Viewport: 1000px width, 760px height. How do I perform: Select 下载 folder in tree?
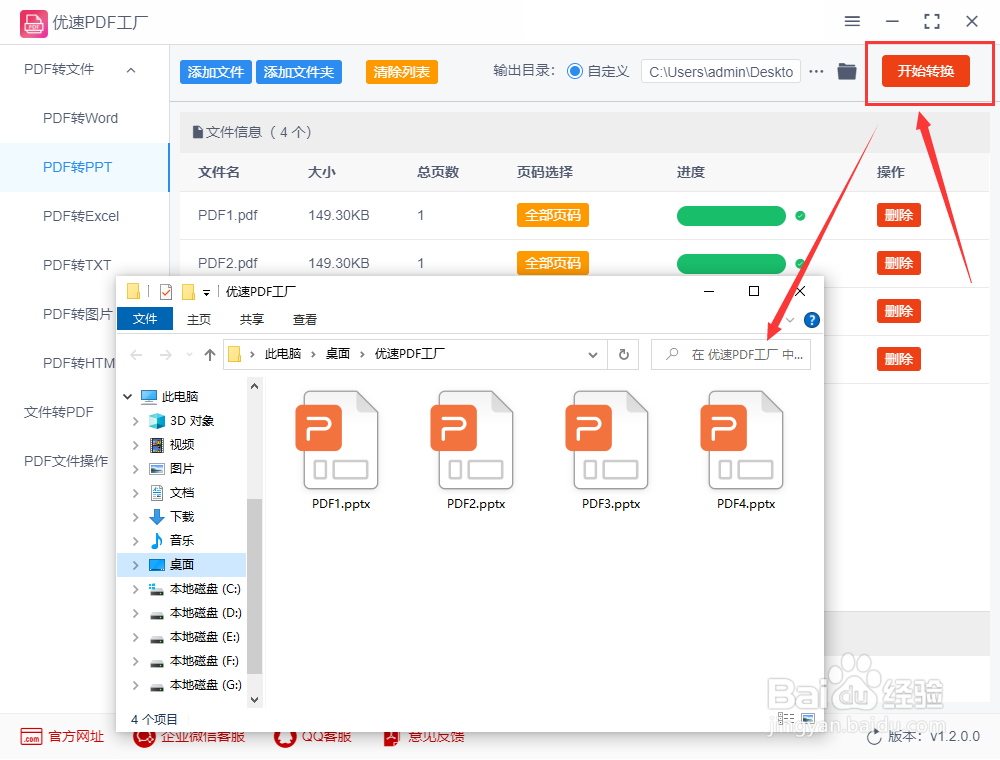(182, 516)
